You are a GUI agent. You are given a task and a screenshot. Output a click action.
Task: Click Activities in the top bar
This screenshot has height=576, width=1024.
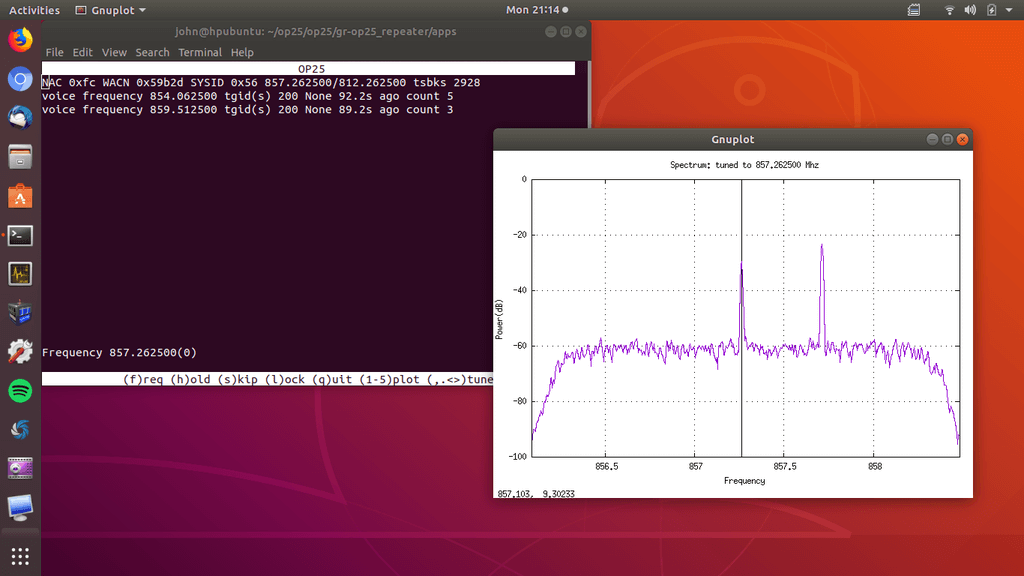[x=33, y=10]
